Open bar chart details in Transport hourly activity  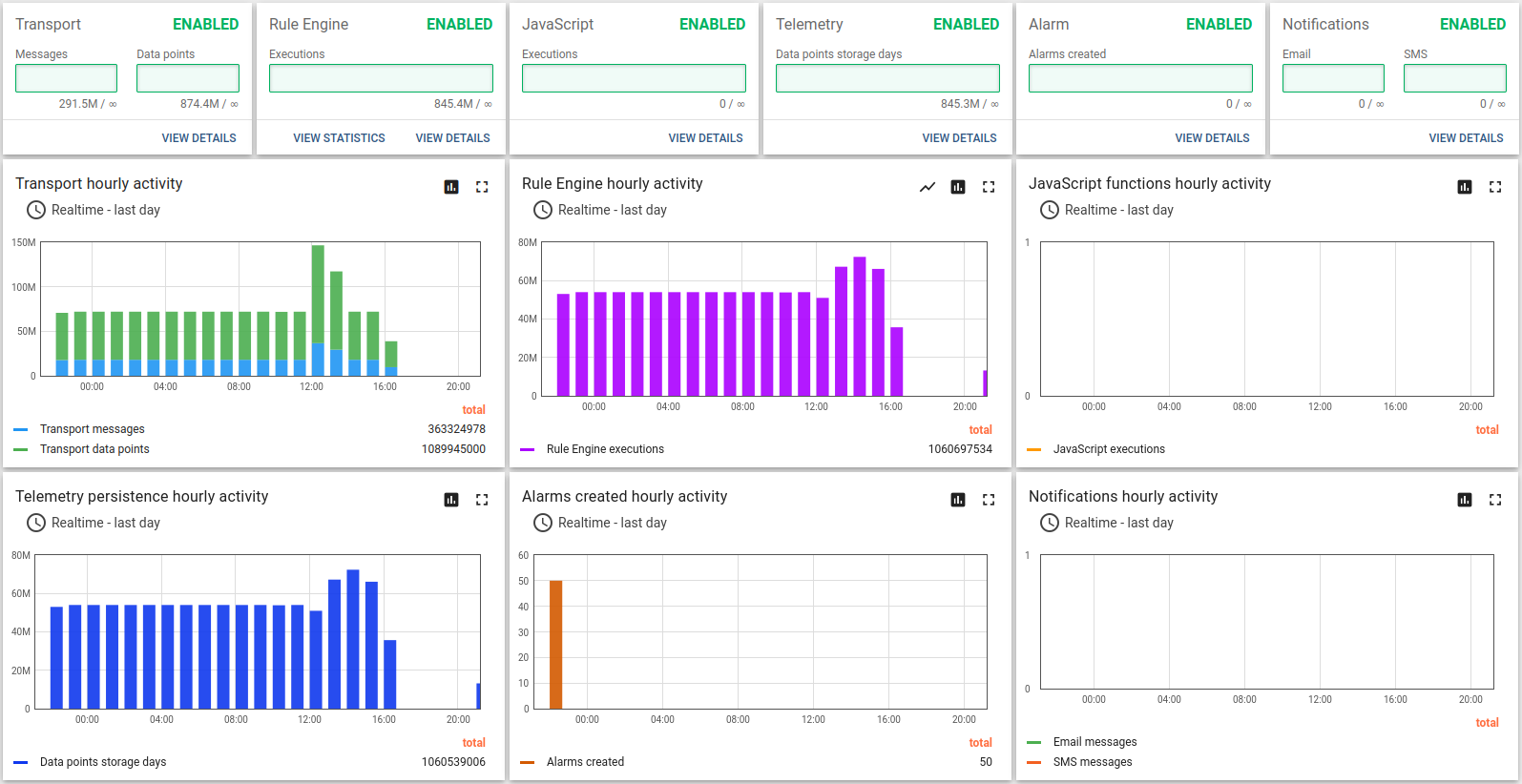451,187
